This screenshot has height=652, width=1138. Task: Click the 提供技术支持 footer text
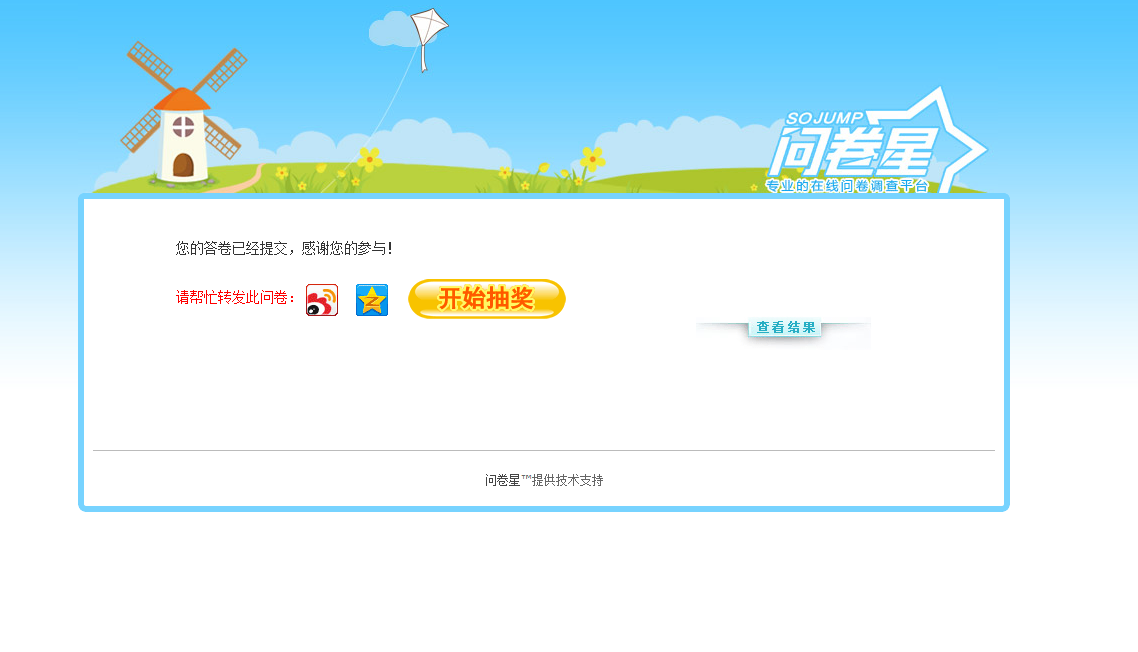[568, 480]
